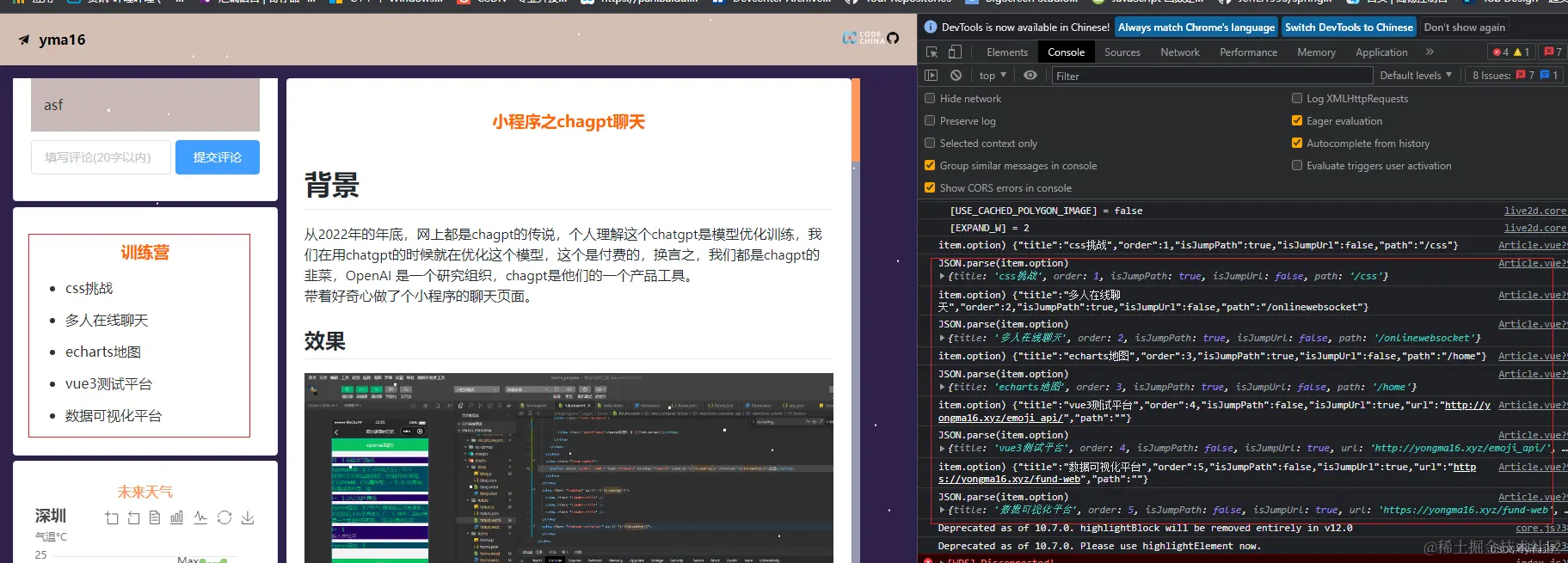Open the css挑战 training camp link
This screenshot has height=563, width=1568.
tap(89, 289)
